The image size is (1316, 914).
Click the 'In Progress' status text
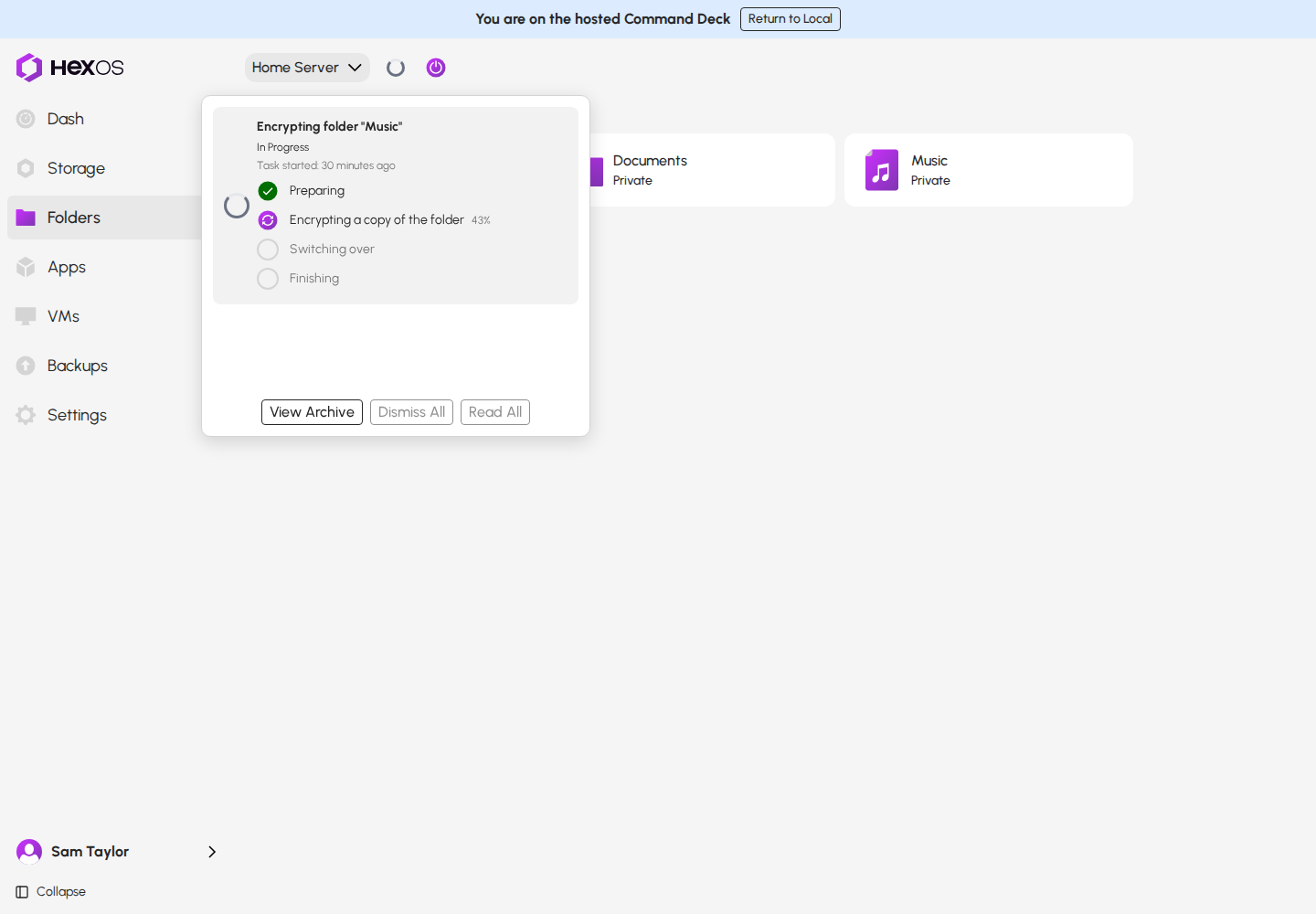pos(282,147)
